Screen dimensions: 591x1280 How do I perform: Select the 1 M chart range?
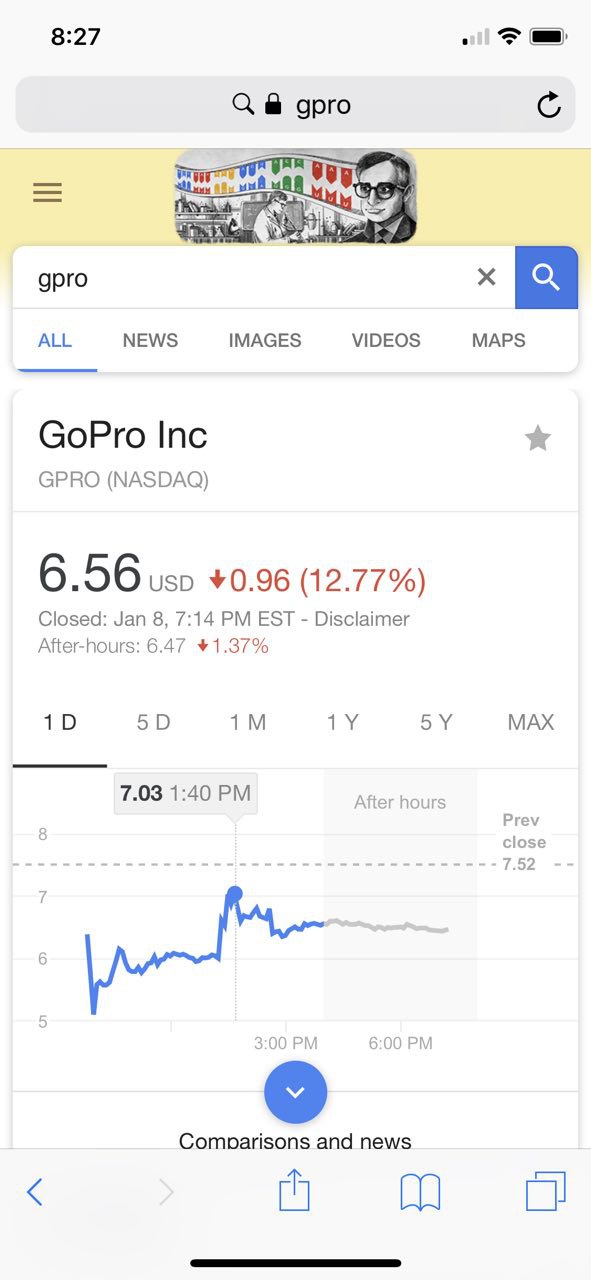click(248, 722)
